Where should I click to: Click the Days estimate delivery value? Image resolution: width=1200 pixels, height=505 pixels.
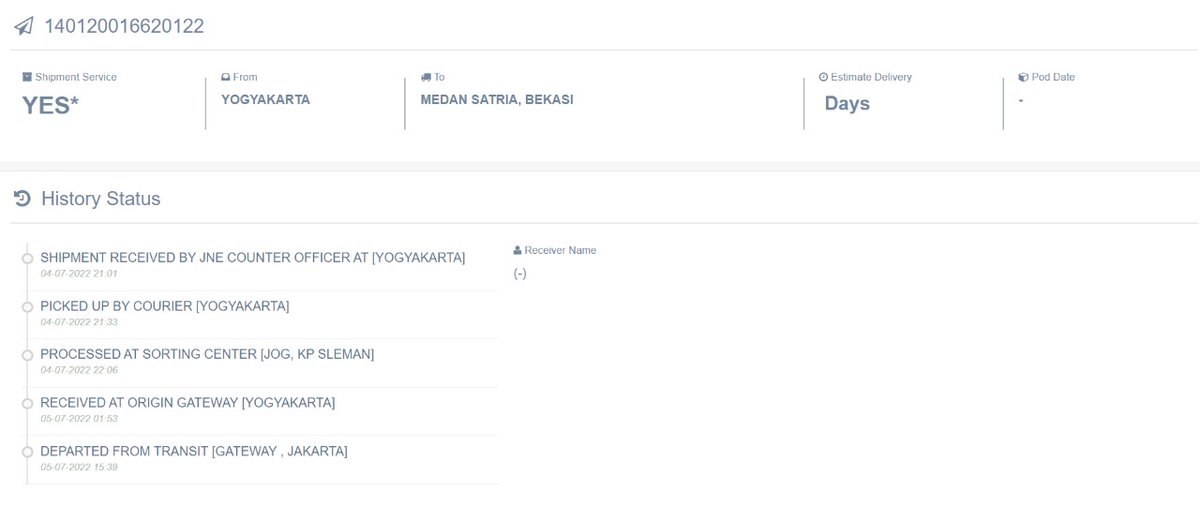[x=847, y=103]
